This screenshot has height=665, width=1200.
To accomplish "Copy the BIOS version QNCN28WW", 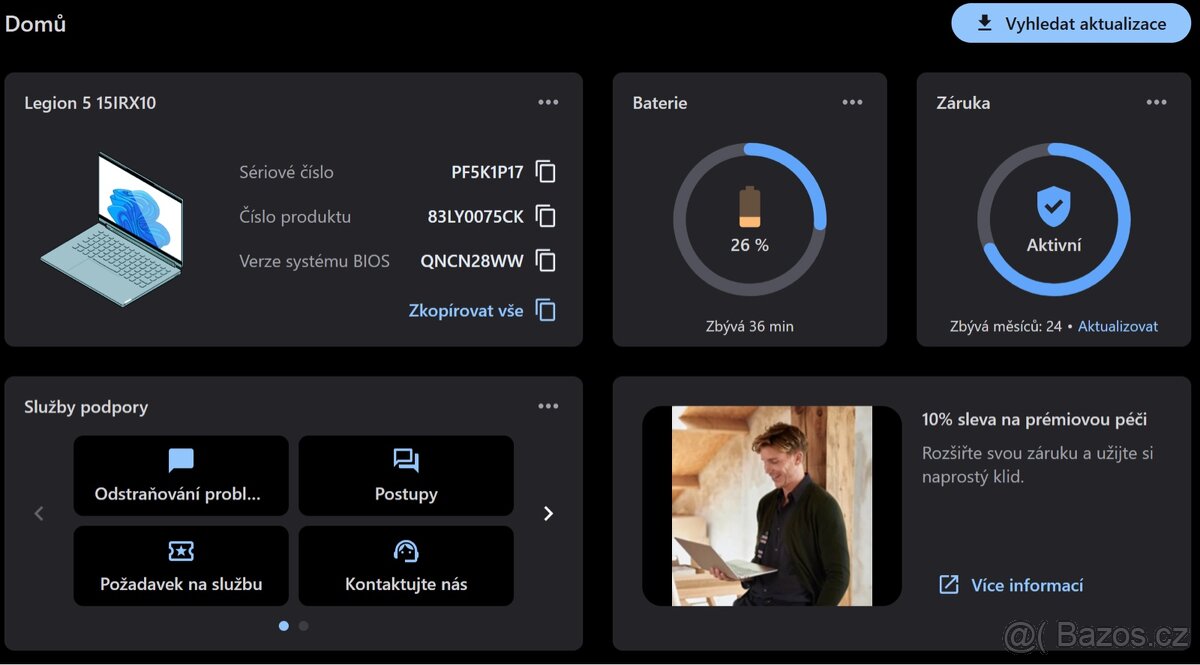I will (545, 261).
